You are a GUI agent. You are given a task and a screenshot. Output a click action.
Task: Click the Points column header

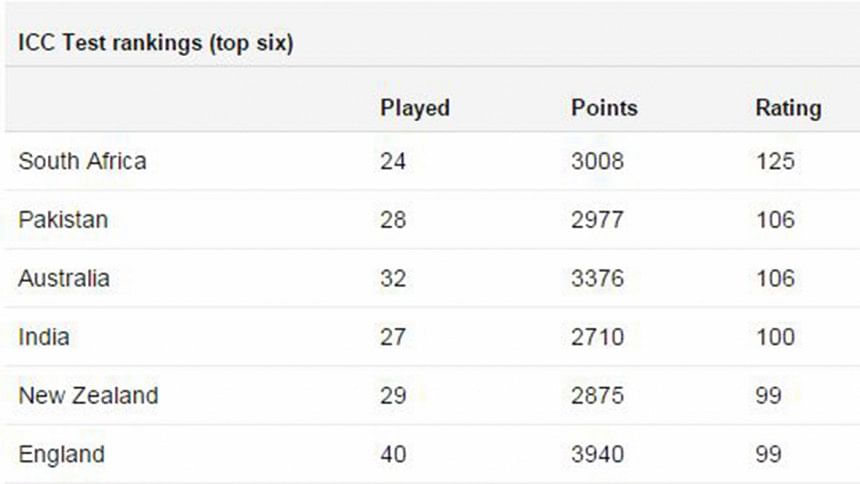click(604, 108)
